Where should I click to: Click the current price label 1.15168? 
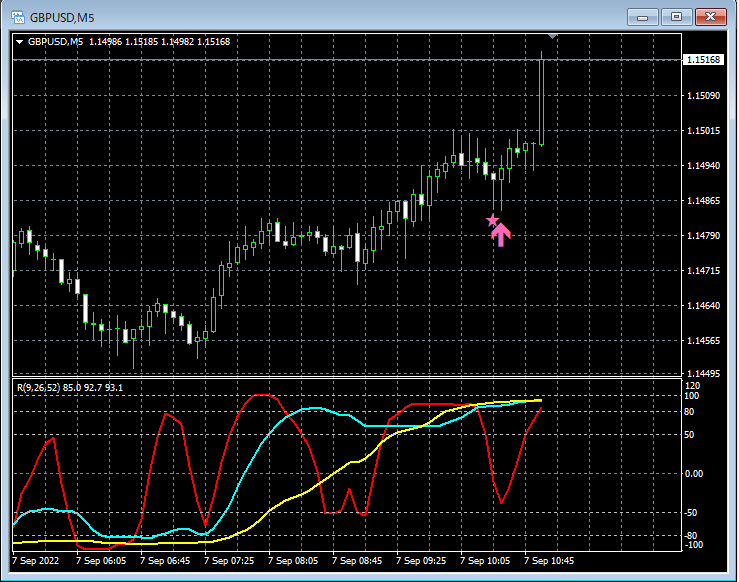(703, 60)
